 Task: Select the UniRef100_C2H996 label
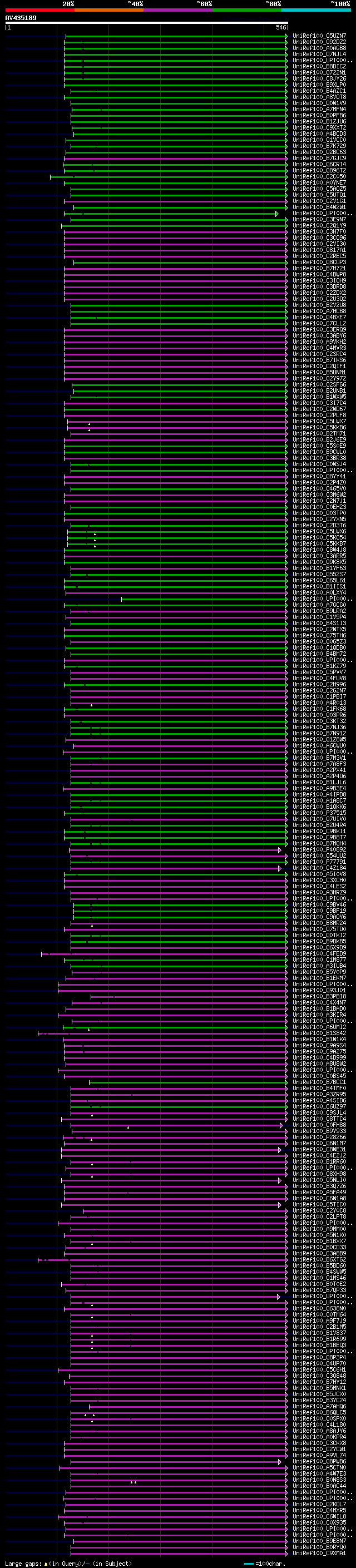tap(319, 684)
